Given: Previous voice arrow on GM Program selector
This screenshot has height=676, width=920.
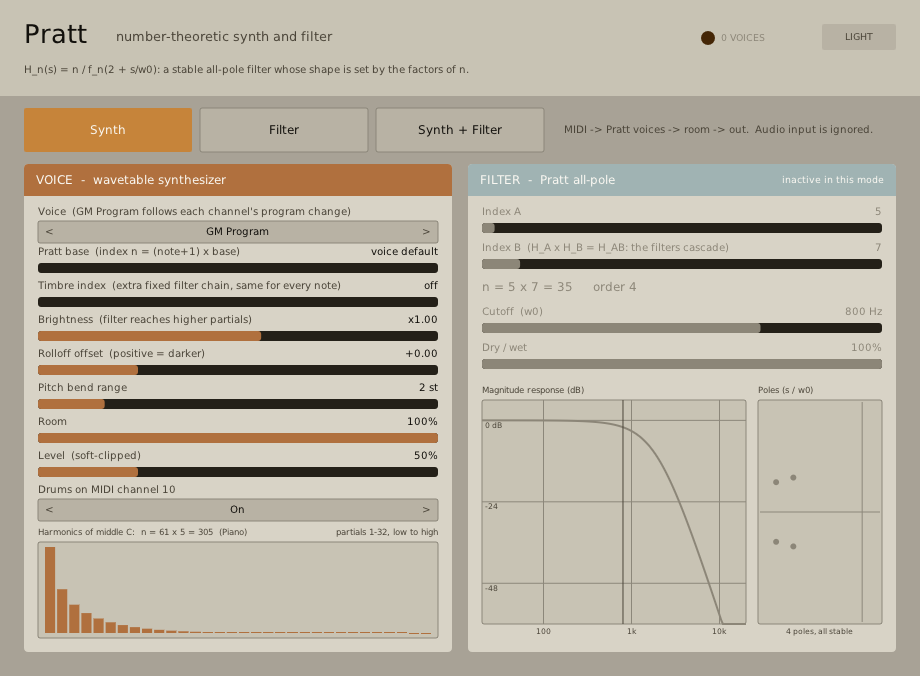Looking at the screenshot, I should coord(49,232).
